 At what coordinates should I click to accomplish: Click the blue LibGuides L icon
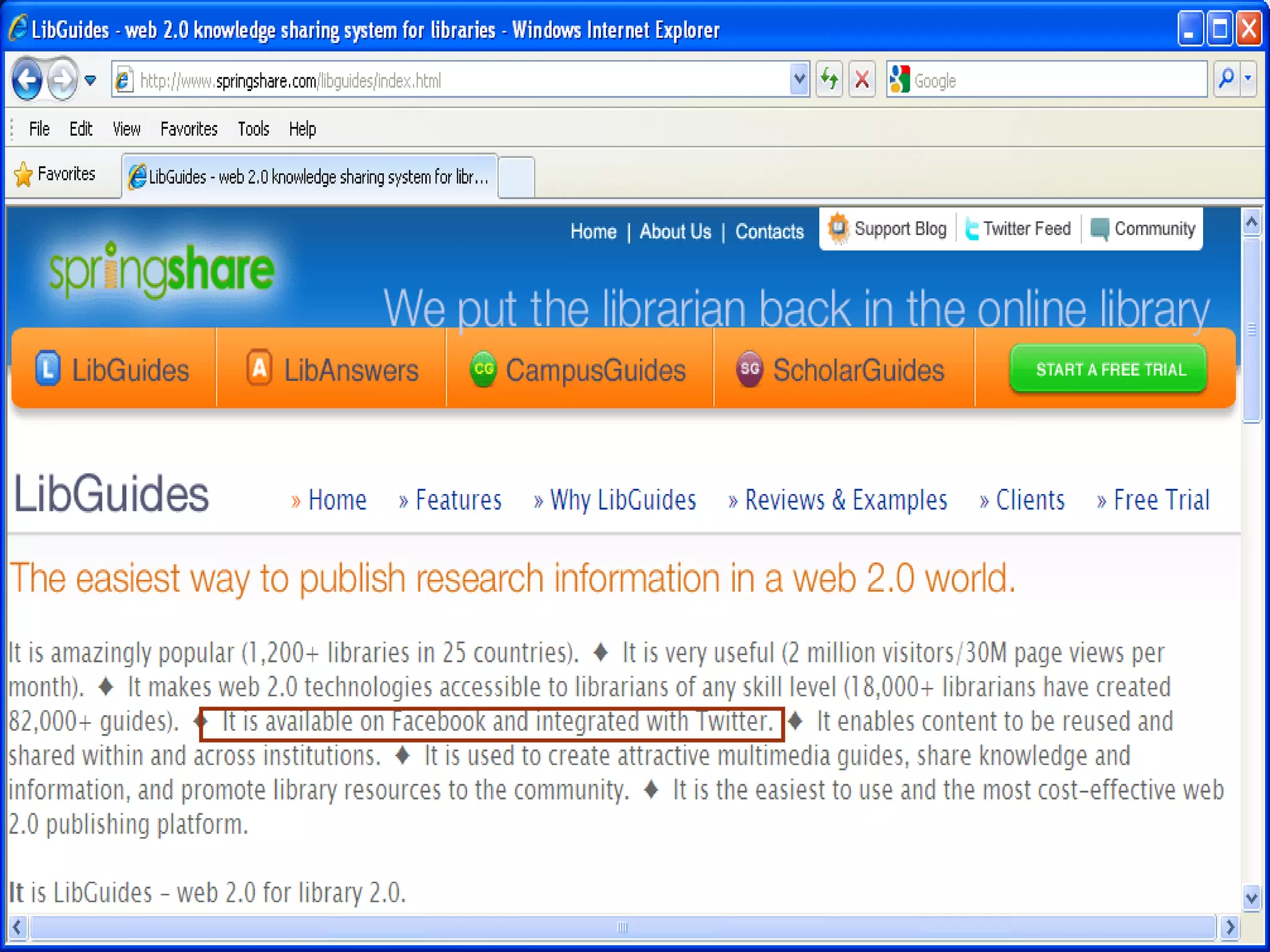pos(48,369)
